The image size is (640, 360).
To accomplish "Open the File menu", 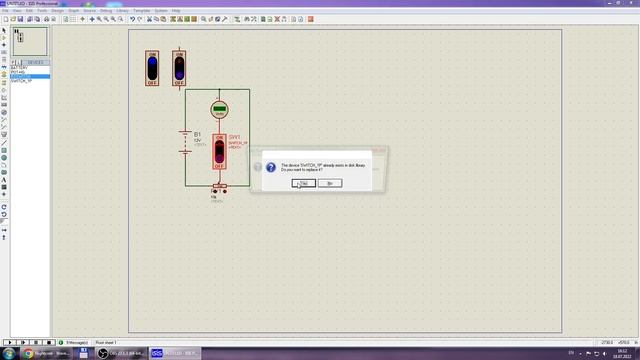I will [x=5, y=11].
